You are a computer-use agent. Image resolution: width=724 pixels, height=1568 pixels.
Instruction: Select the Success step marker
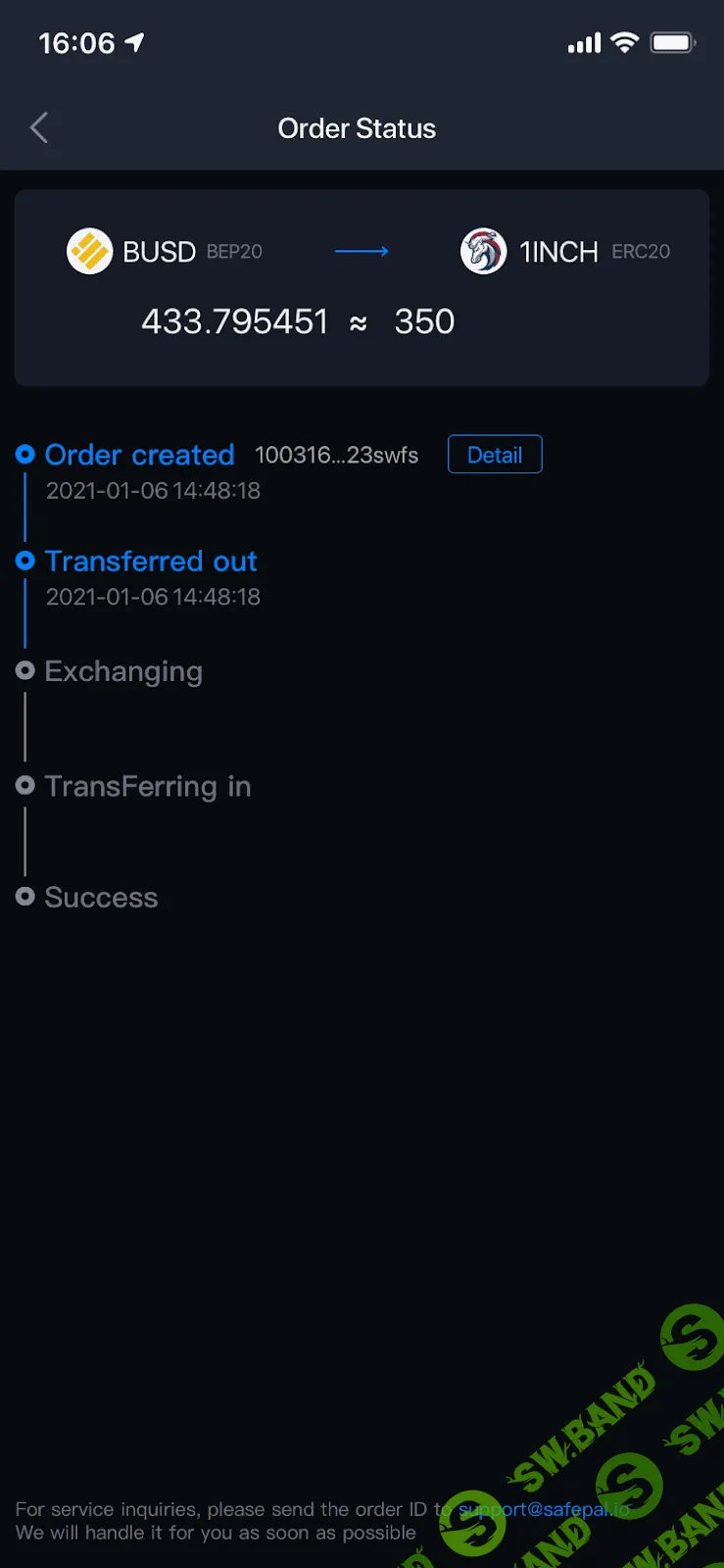[x=25, y=896]
